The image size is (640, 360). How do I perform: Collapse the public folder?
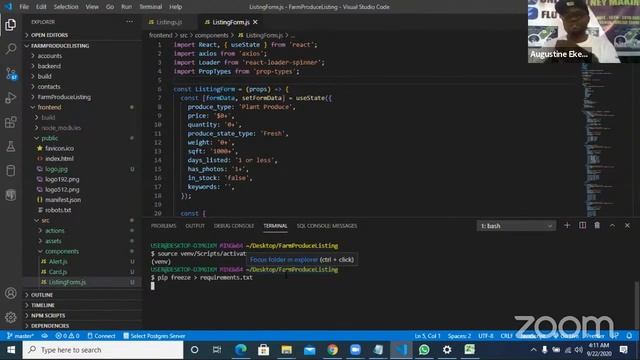(49, 138)
